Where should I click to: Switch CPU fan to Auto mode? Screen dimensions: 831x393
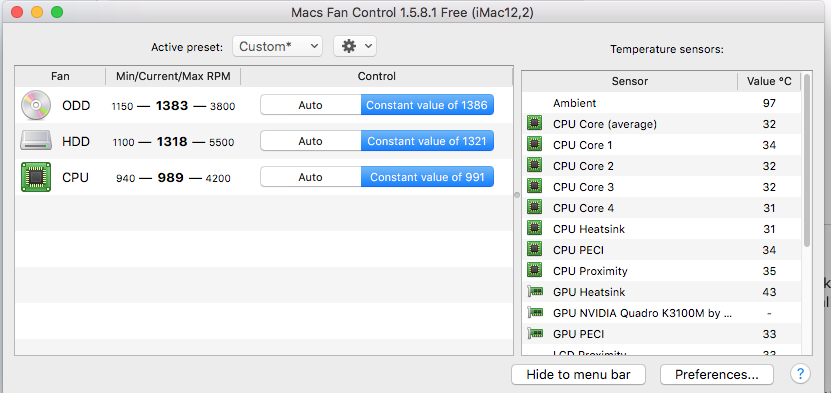[311, 177]
